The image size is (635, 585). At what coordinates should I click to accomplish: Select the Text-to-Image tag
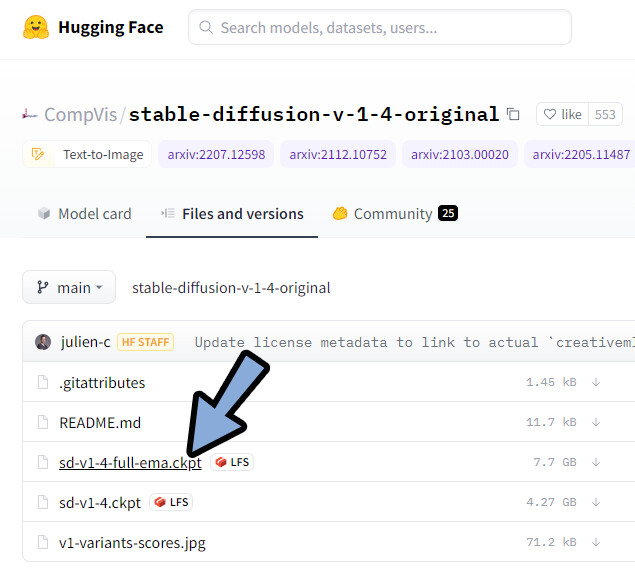pyautogui.click(x=87, y=154)
